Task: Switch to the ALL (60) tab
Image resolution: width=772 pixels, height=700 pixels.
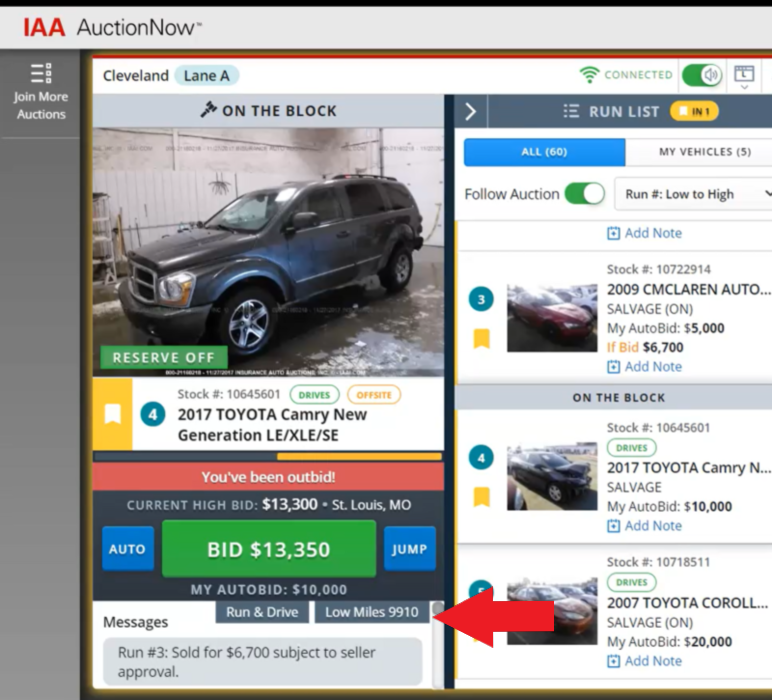Action: coord(545,152)
